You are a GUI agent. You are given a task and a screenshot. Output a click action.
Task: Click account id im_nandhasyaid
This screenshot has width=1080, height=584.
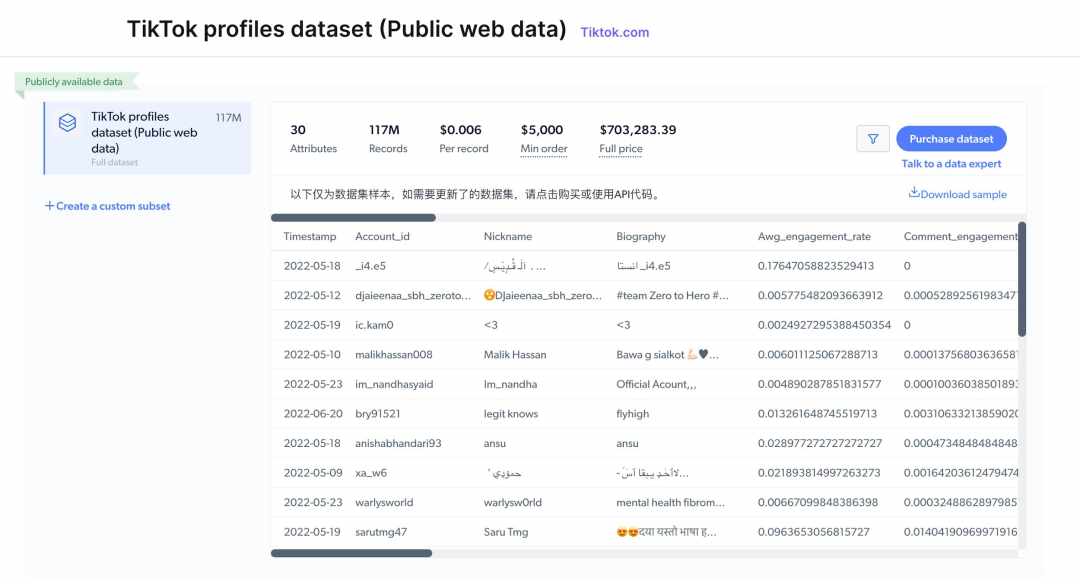[x=394, y=384]
